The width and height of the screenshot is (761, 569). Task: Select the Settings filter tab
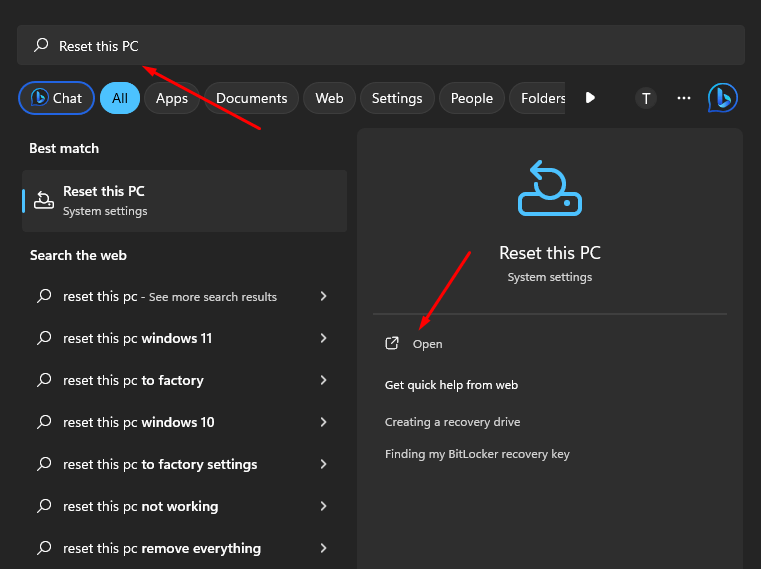[397, 98]
